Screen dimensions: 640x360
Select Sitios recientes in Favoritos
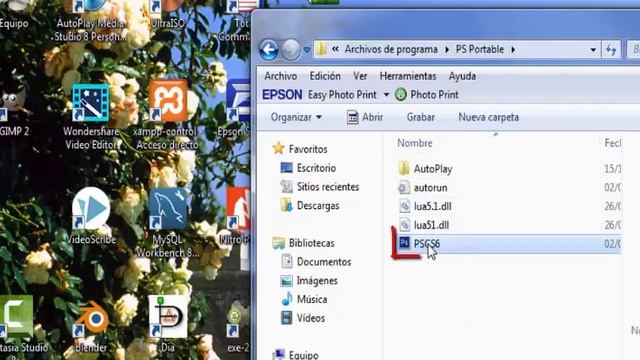coord(328,187)
